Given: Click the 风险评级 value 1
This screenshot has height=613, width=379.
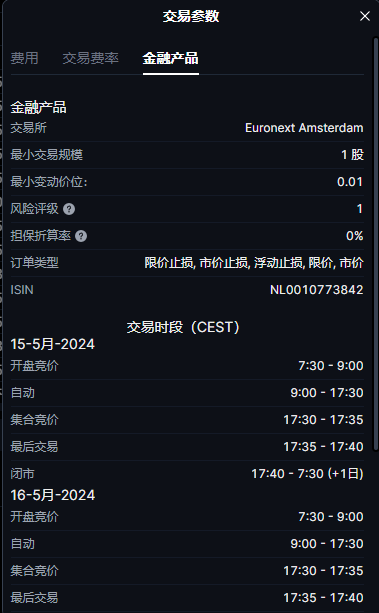Looking at the screenshot, I should (360, 209).
